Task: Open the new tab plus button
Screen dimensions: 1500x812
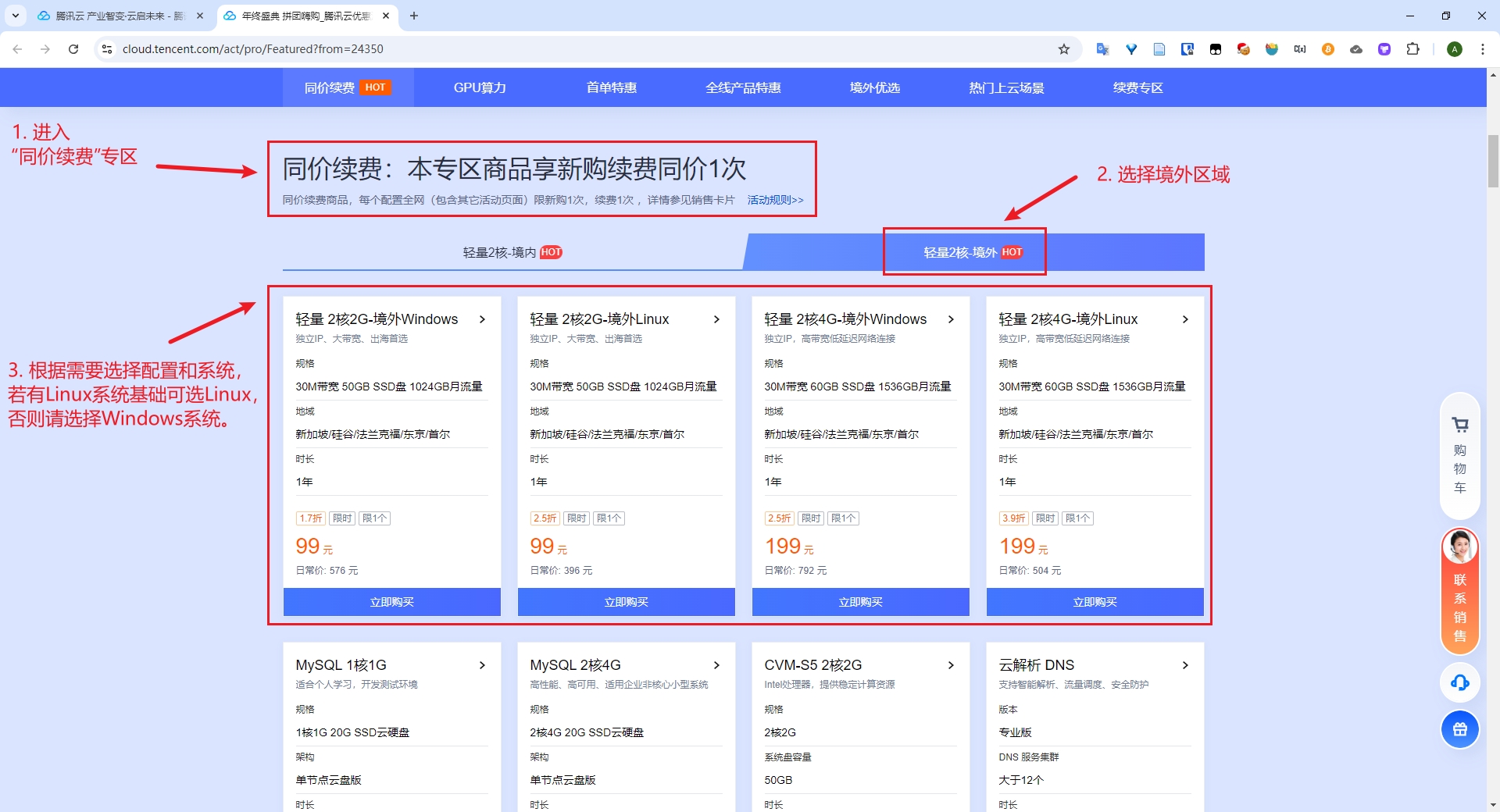Action: coord(414,16)
